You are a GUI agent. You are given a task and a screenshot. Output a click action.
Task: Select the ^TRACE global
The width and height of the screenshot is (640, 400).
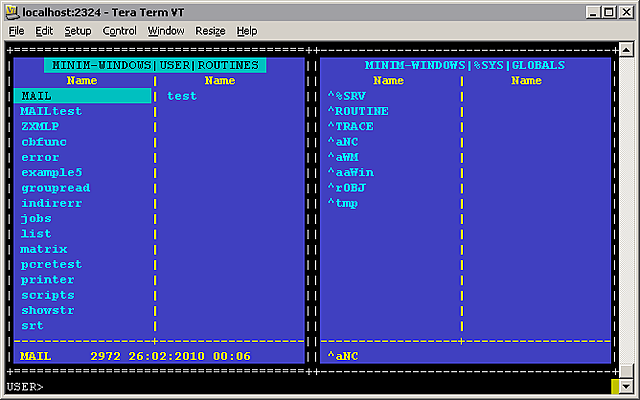pyautogui.click(x=351, y=127)
